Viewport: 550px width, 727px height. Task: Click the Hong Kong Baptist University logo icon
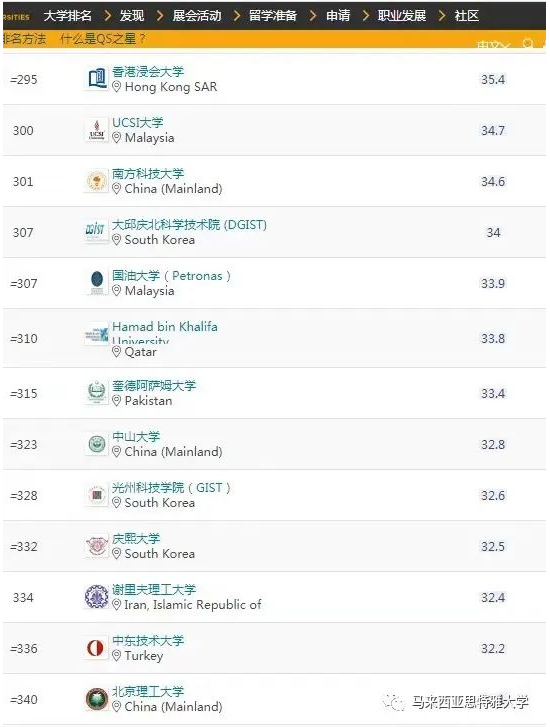tap(97, 79)
